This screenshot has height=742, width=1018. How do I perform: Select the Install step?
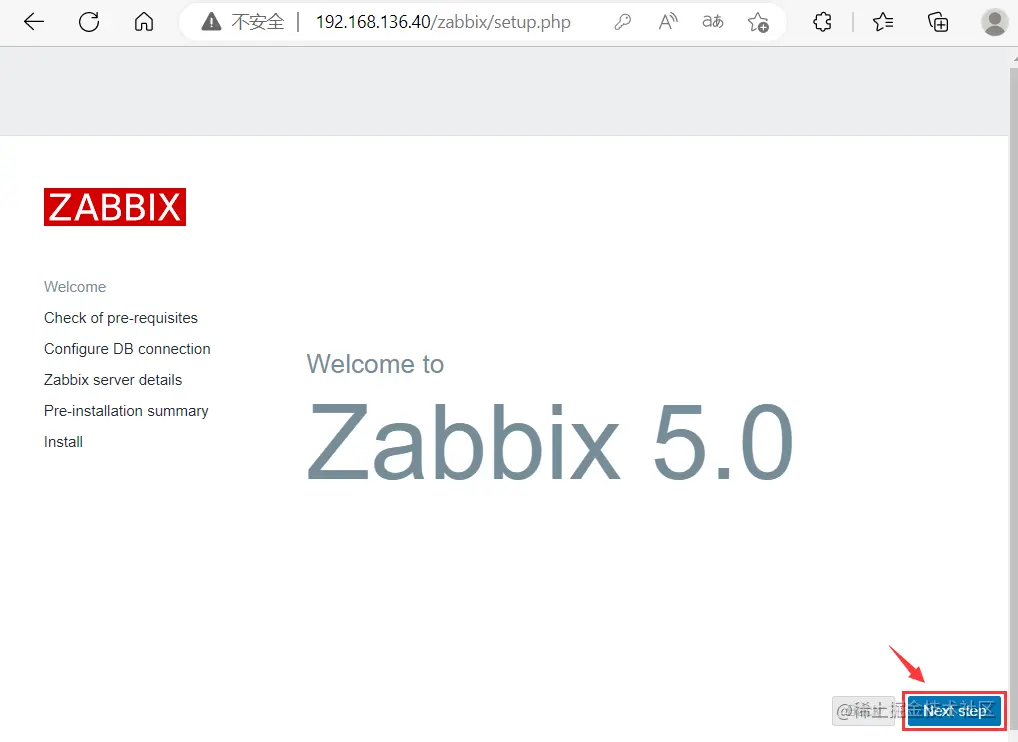tap(63, 442)
